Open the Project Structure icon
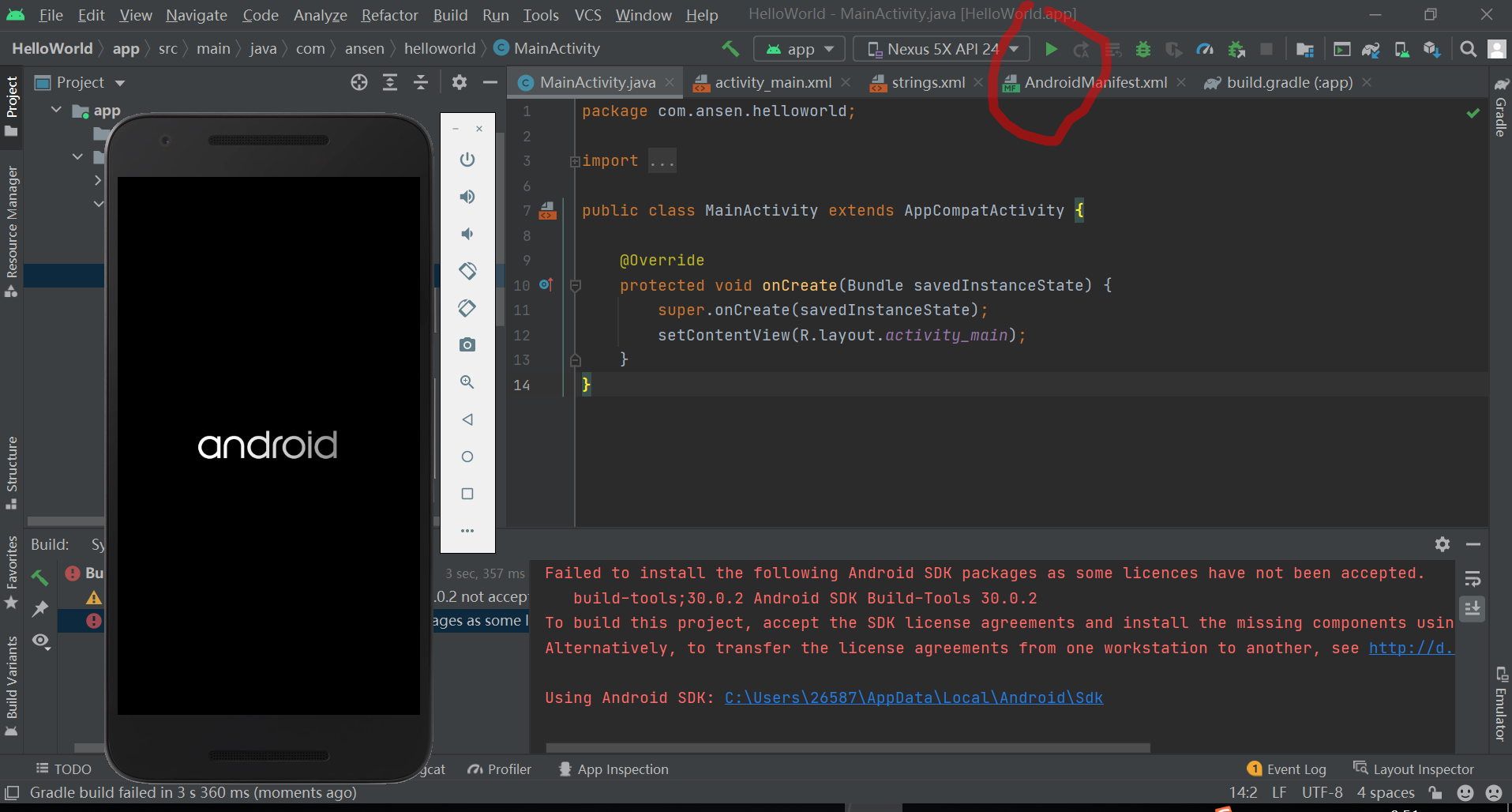The height and width of the screenshot is (812, 1512). (1304, 49)
